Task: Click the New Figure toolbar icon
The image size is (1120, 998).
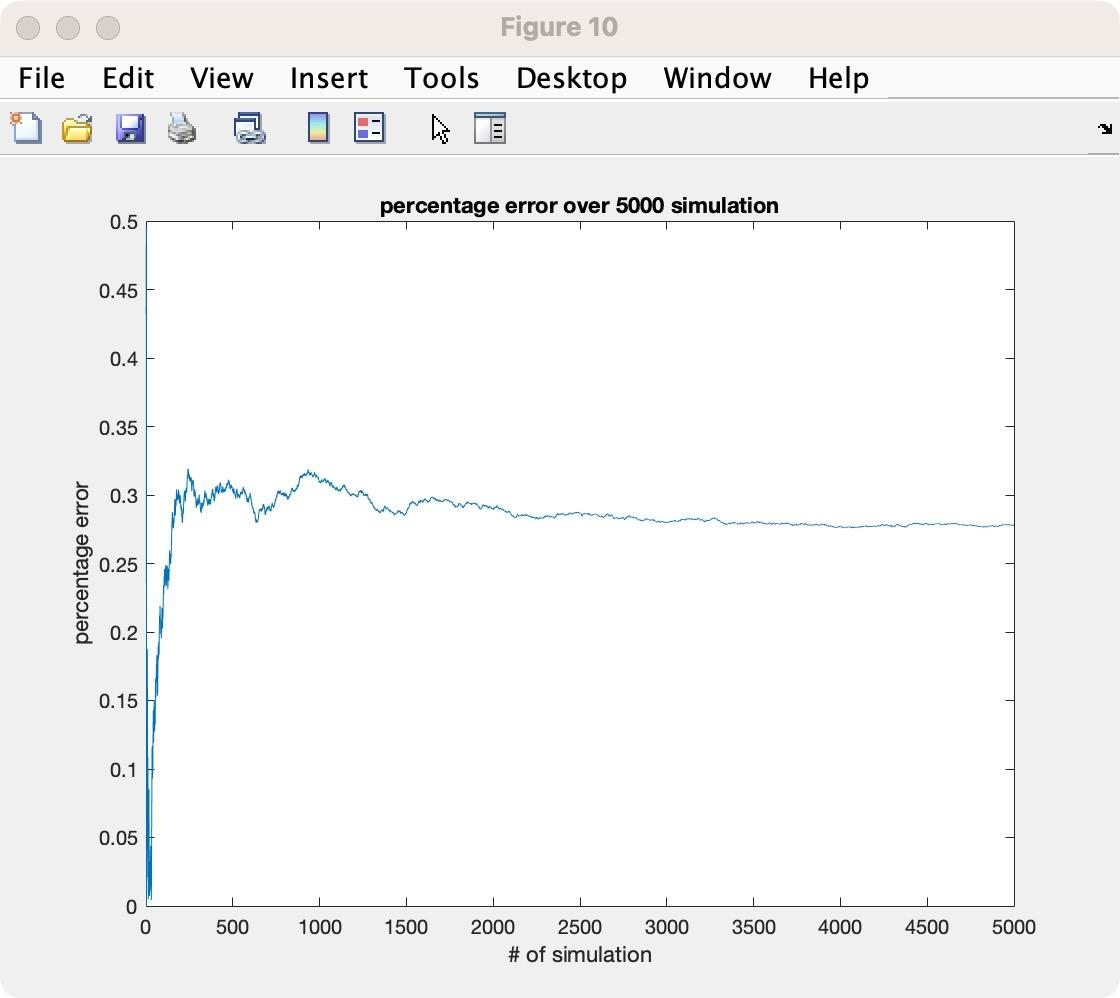Action: click(26, 128)
